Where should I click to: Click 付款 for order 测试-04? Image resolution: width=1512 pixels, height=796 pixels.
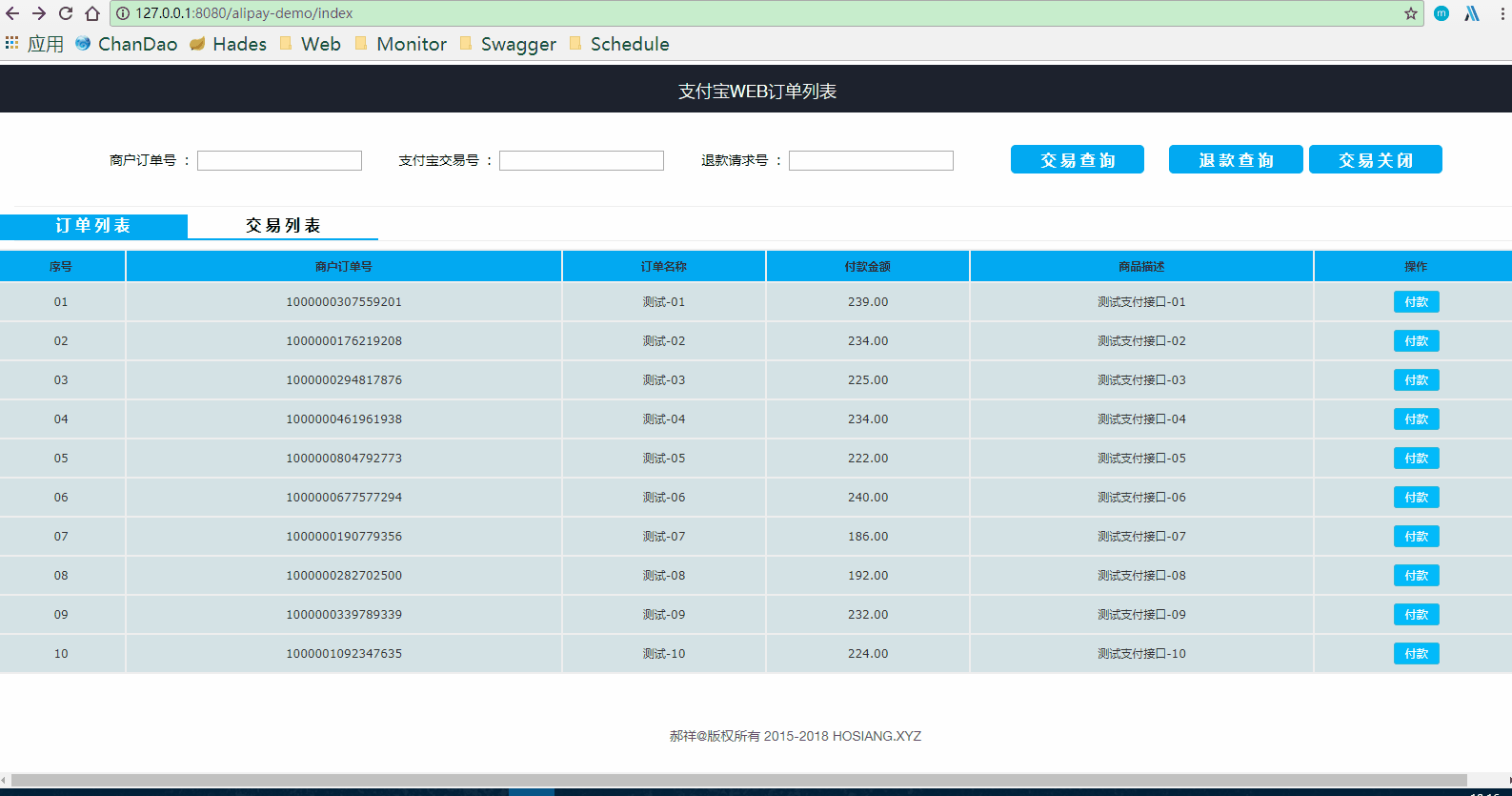pos(1417,419)
